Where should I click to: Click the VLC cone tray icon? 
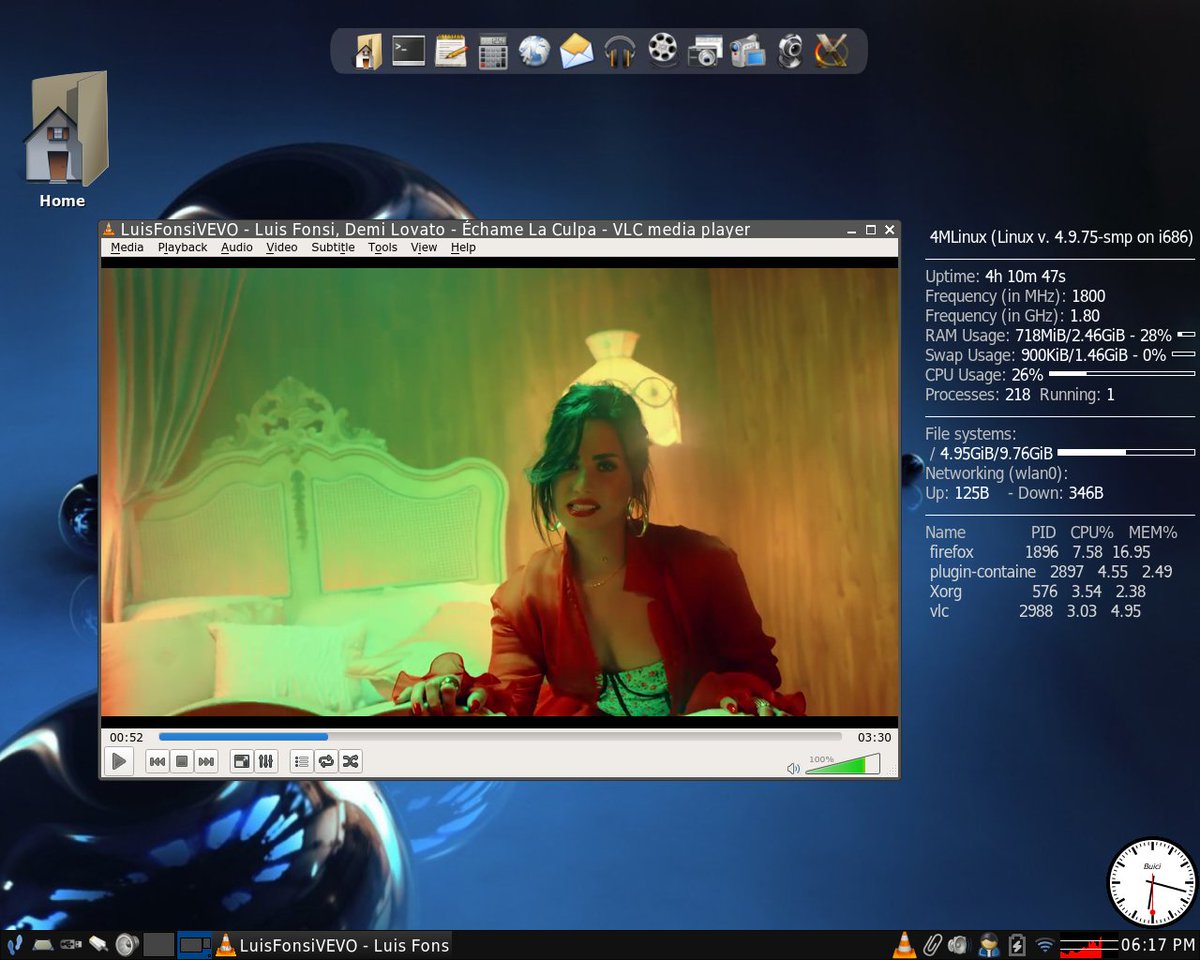click(904, 944)
